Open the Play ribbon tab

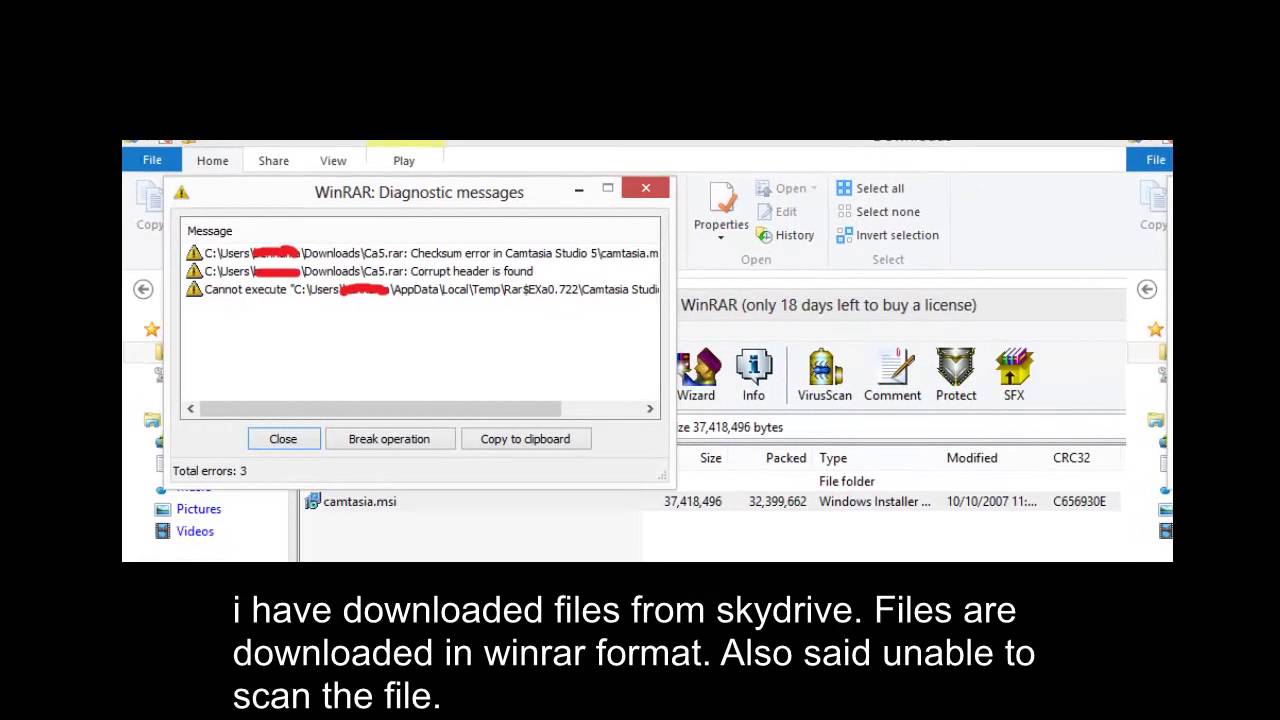[x=404, y=160]
